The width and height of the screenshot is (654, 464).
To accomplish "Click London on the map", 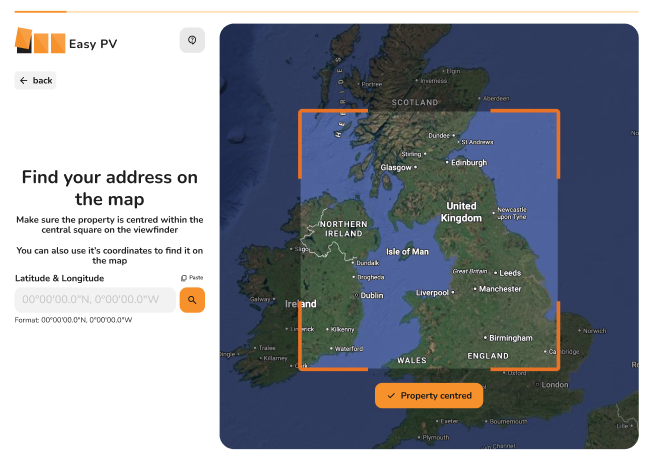I will 555,385.
